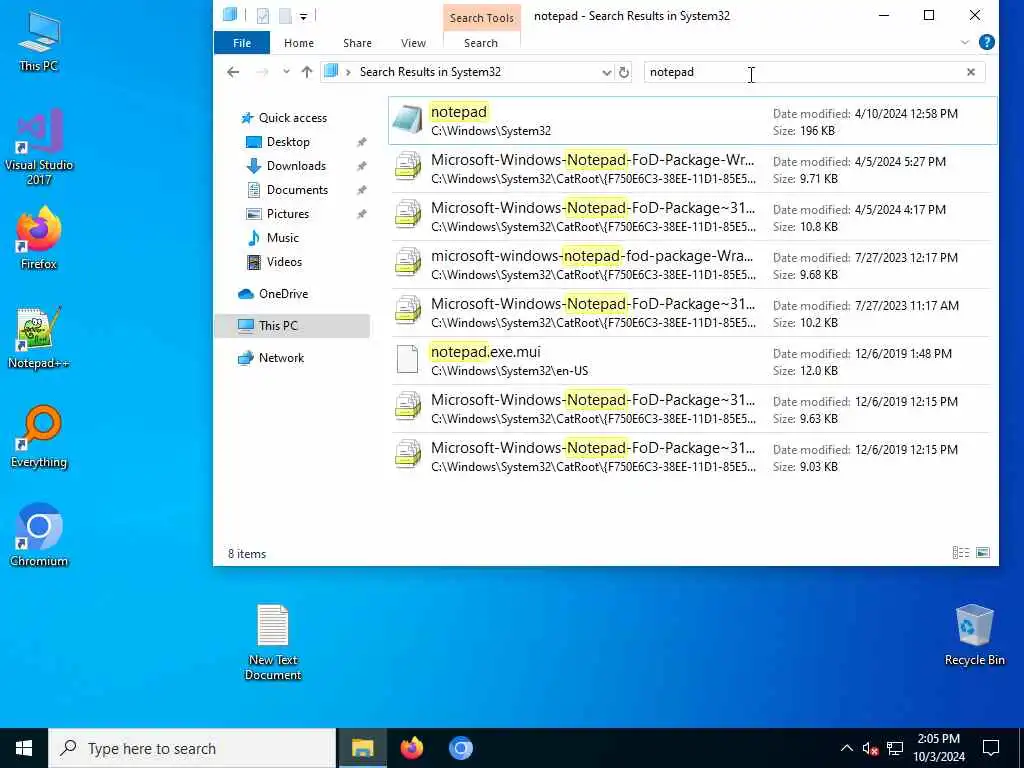1024x768 pixels.
Task: Switch to large icons view layout
Action: click(x=983, y=553)
